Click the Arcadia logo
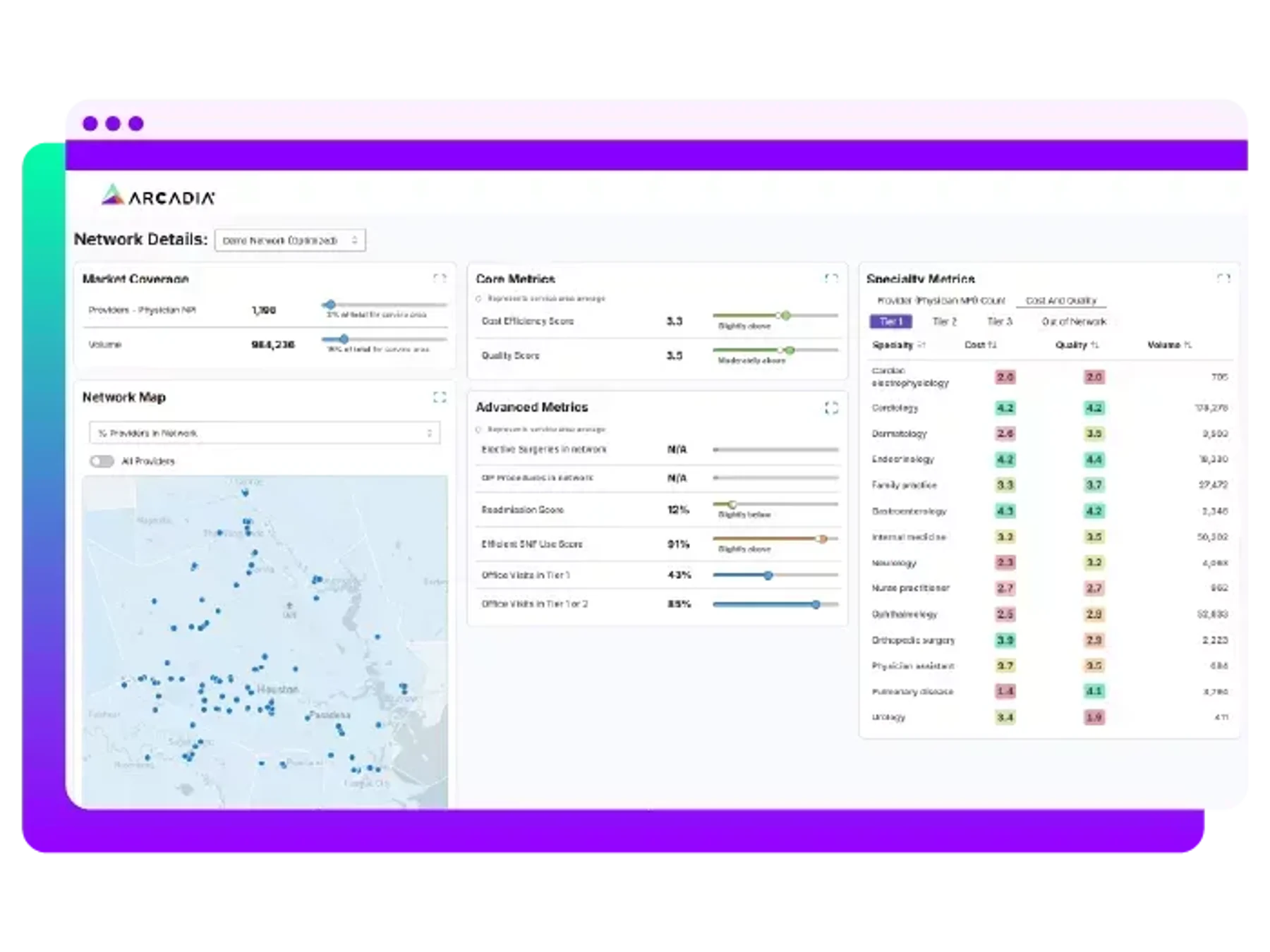1270x952 pixels. tap(158, 195)
